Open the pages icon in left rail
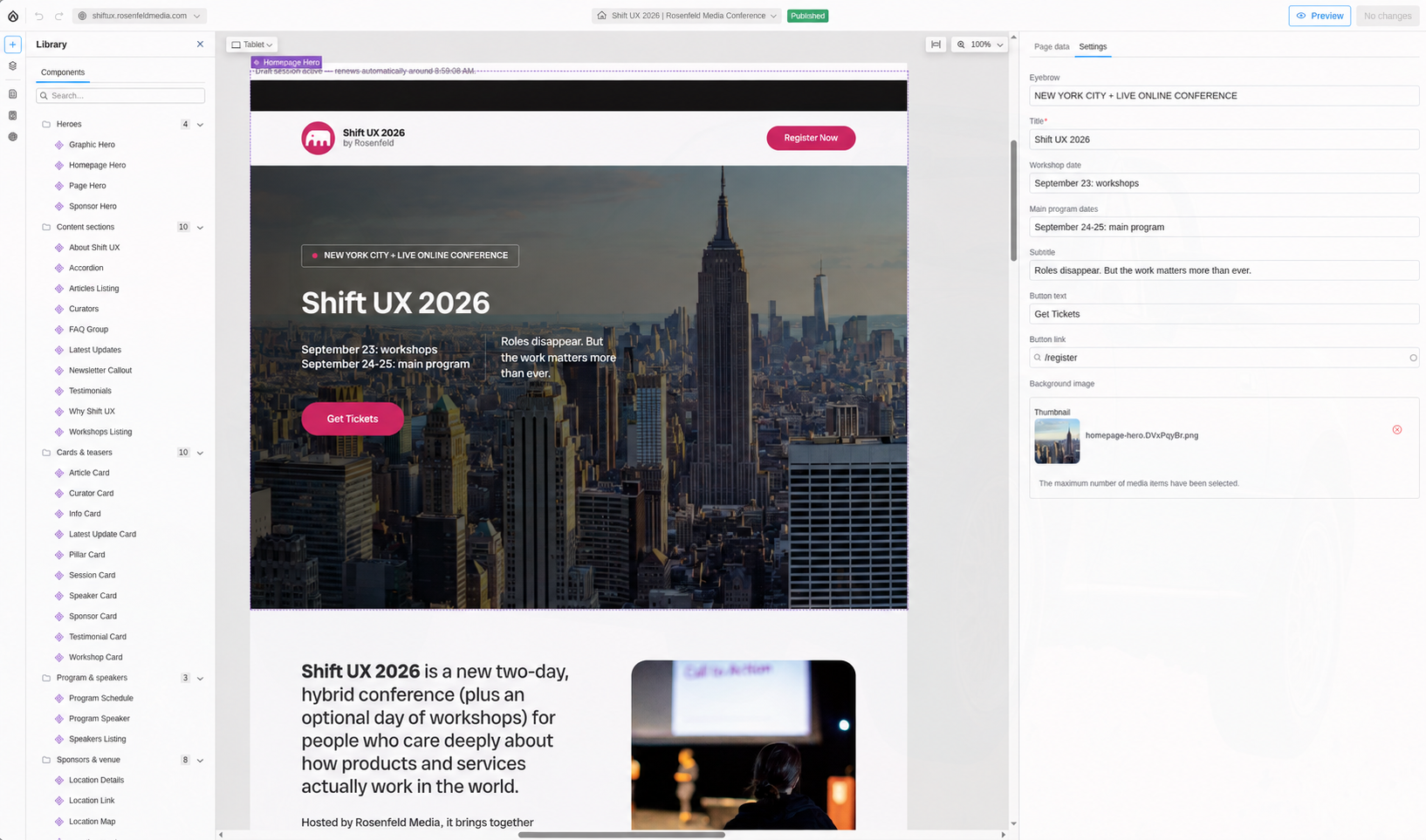Viewport: 1426px width, 840px height. point(13,94)
